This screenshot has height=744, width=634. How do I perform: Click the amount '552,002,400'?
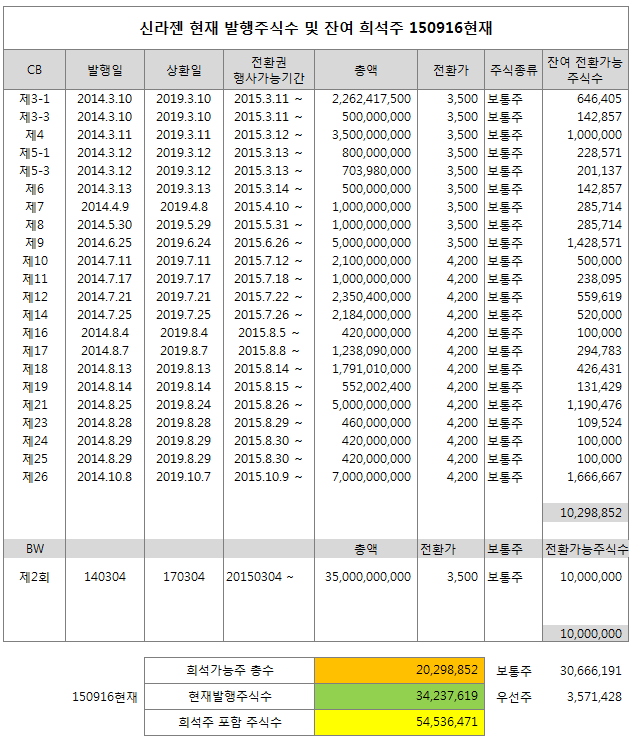[x=376, y=387]
